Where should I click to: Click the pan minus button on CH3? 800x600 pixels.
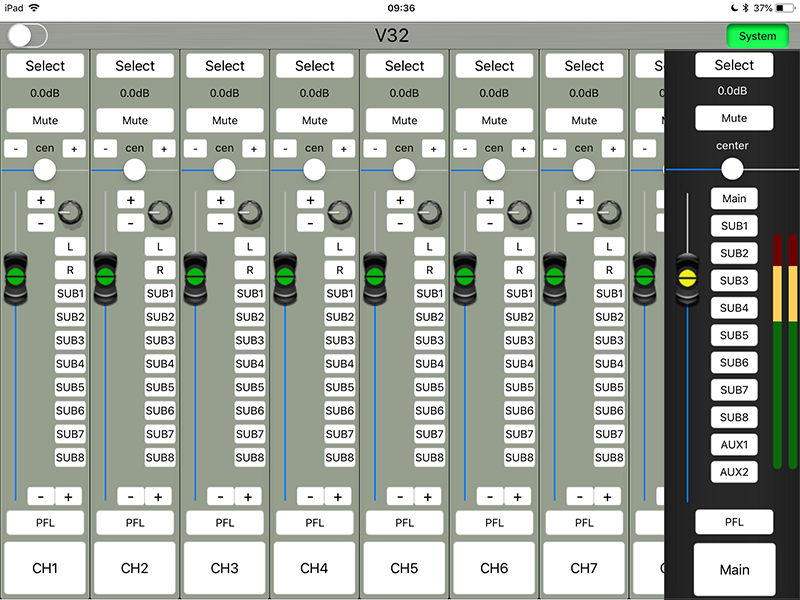pos(194,148)
